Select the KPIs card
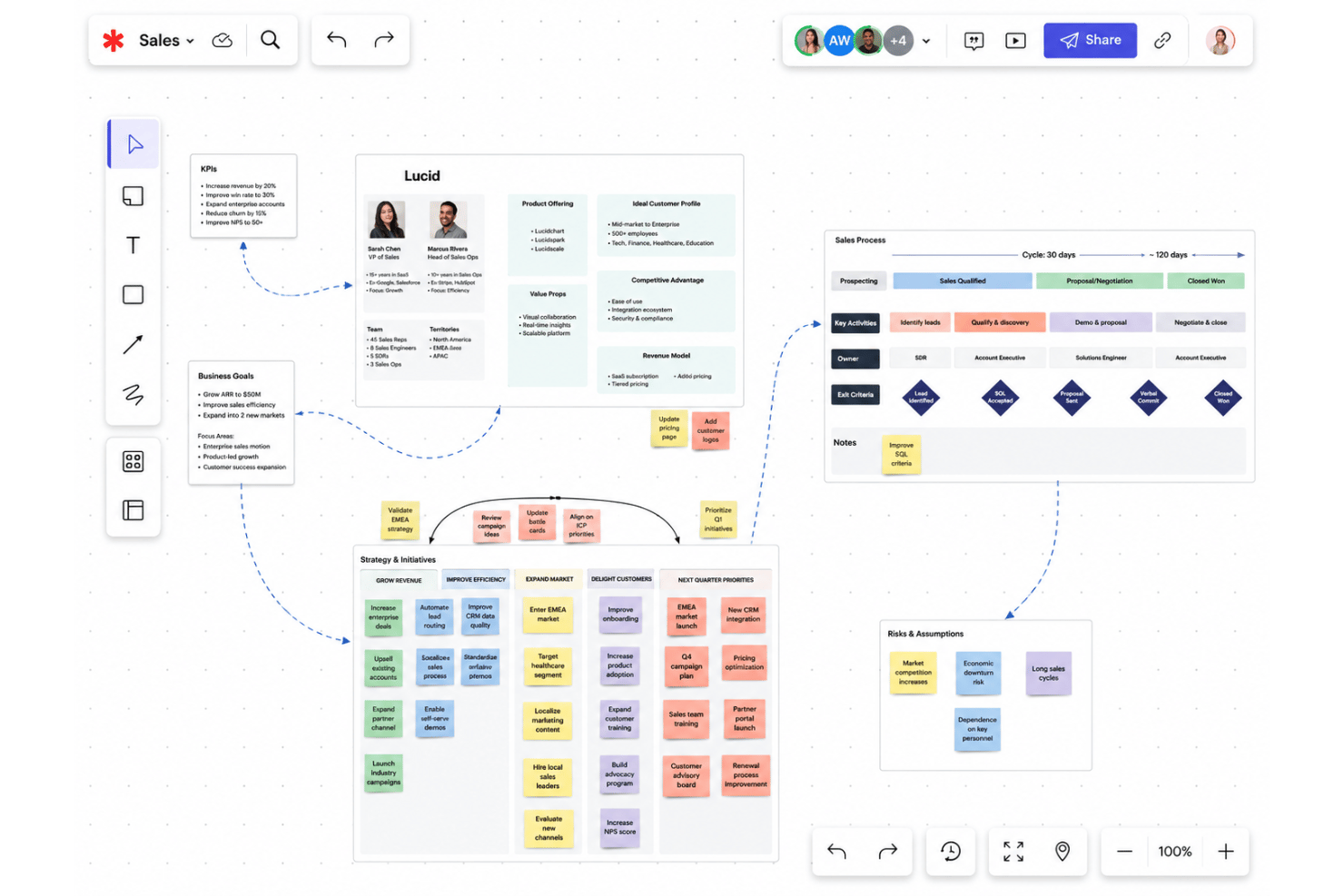This screenshot has height=896, width=1344. click(x=243, y=196)
